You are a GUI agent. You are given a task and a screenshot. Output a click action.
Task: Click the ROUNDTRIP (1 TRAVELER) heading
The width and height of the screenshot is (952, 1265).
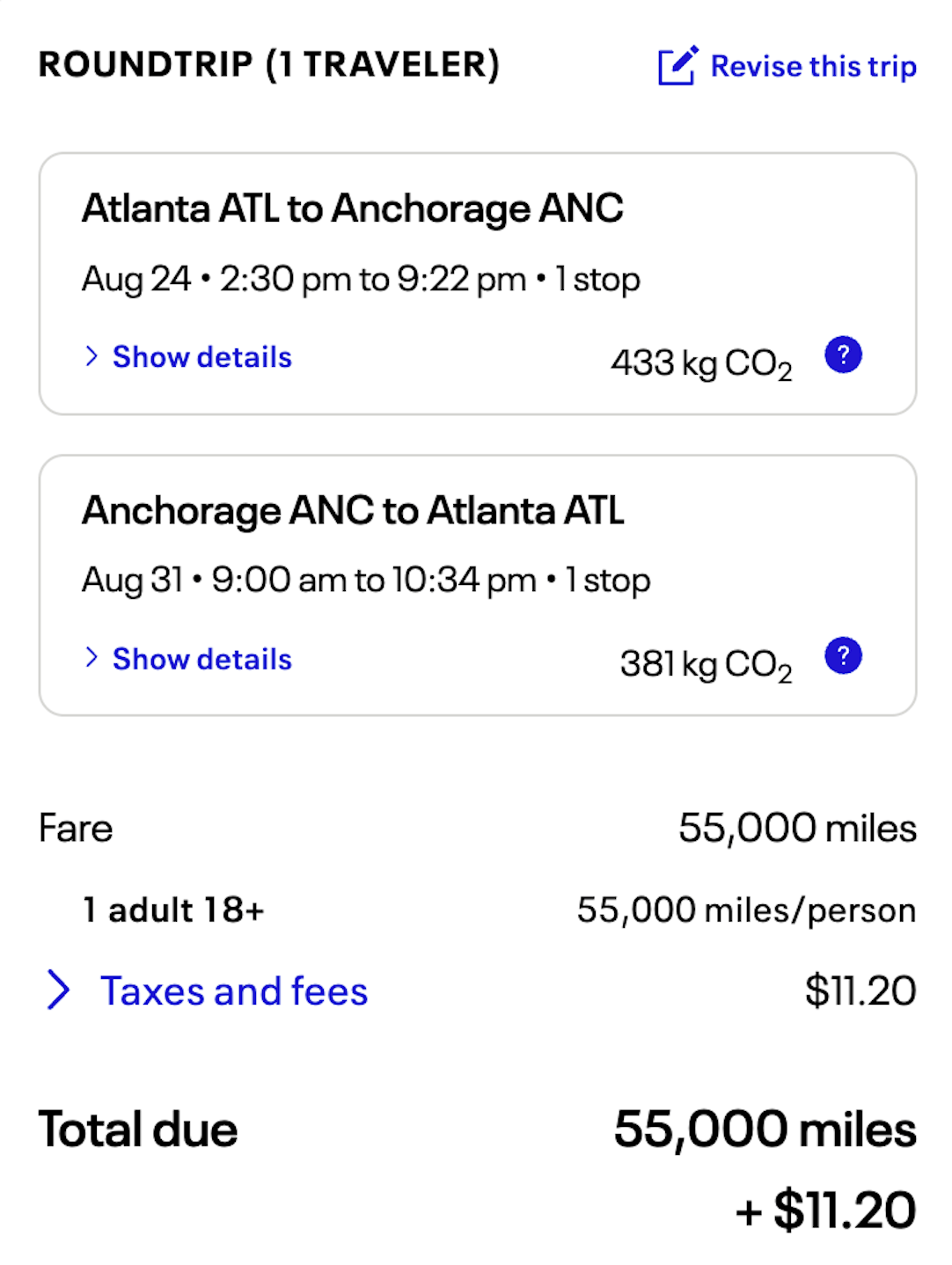[269, 64]
